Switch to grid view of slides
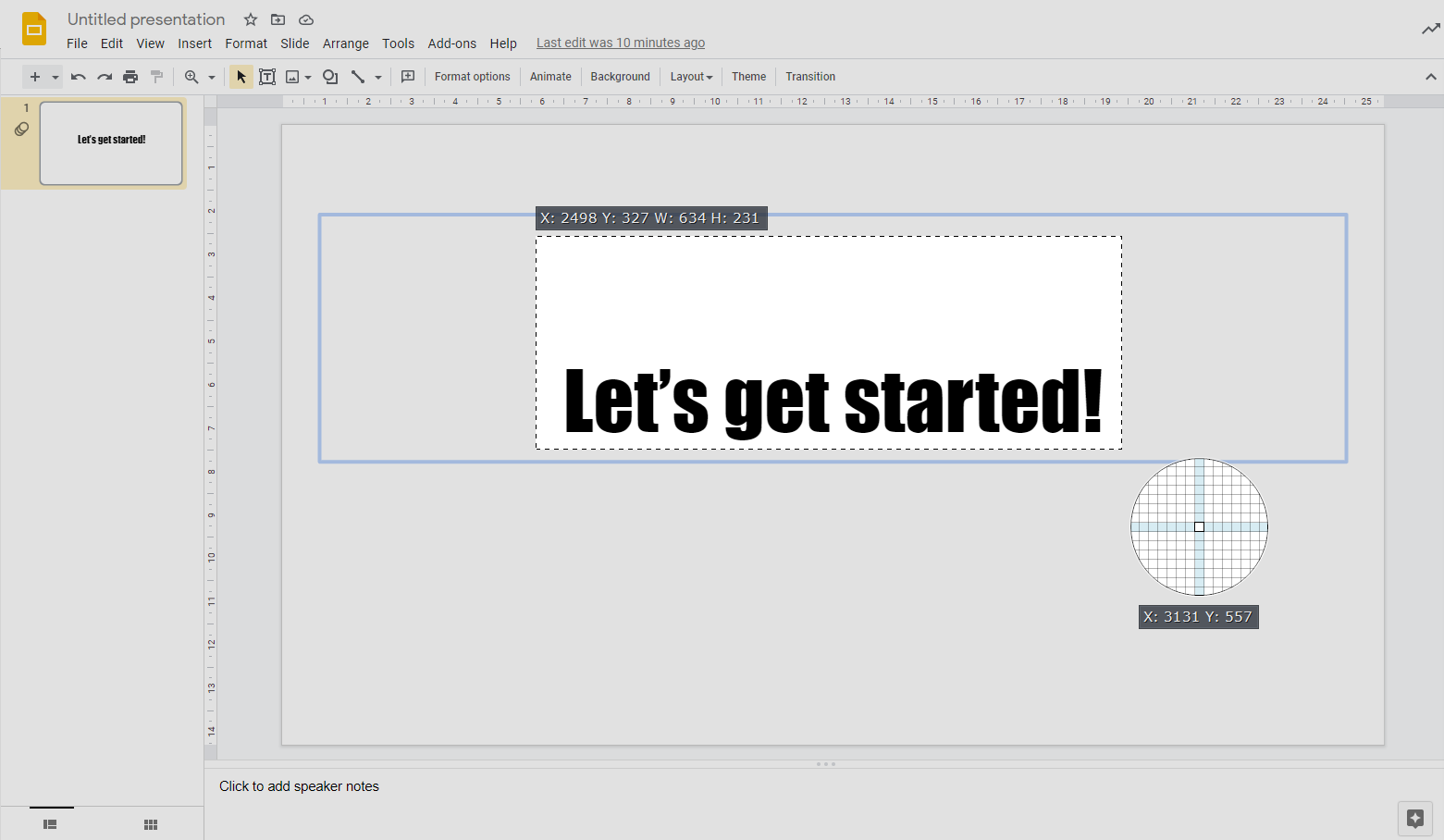The image size is (1444, 840). (151, 824)
